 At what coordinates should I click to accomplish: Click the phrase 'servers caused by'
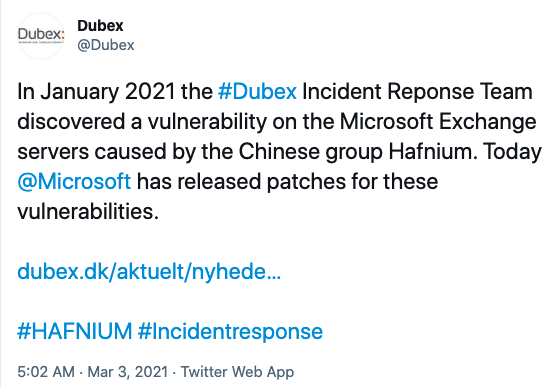point(106,152)
